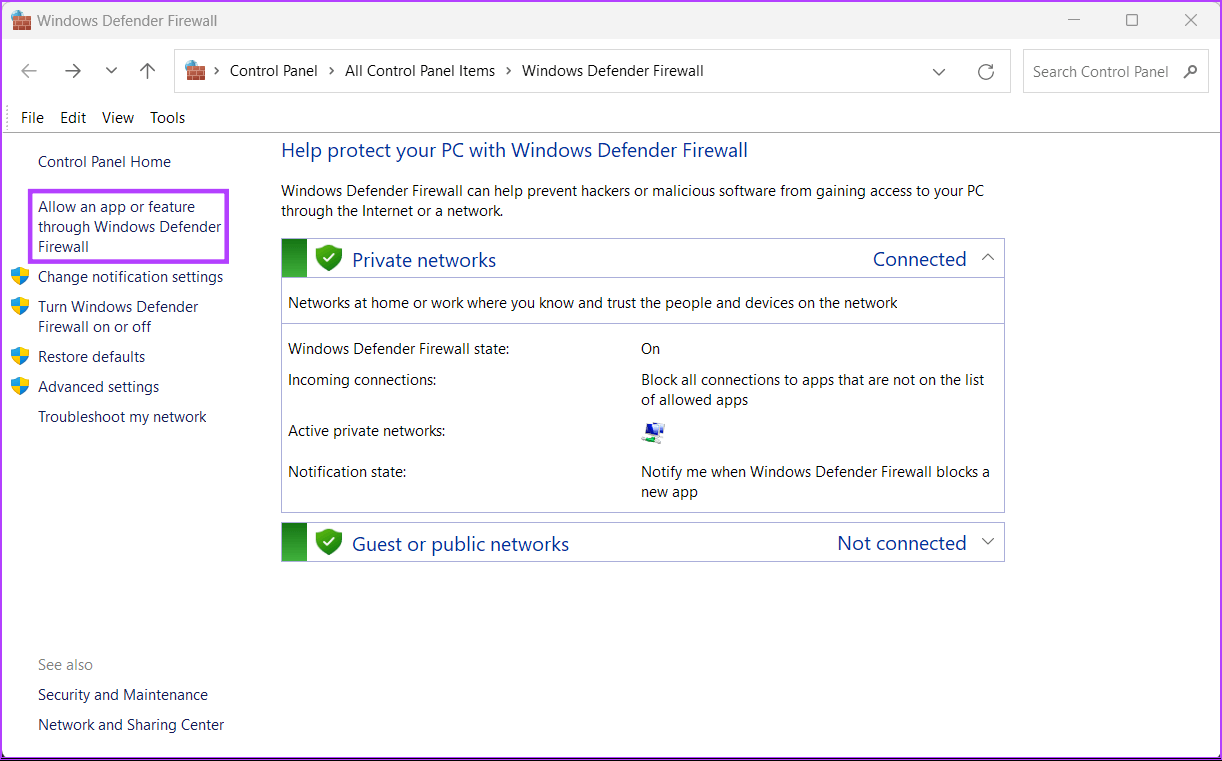Click the Not connected status text
This screenshot has height=761, width=1222.
pos(902,543)
